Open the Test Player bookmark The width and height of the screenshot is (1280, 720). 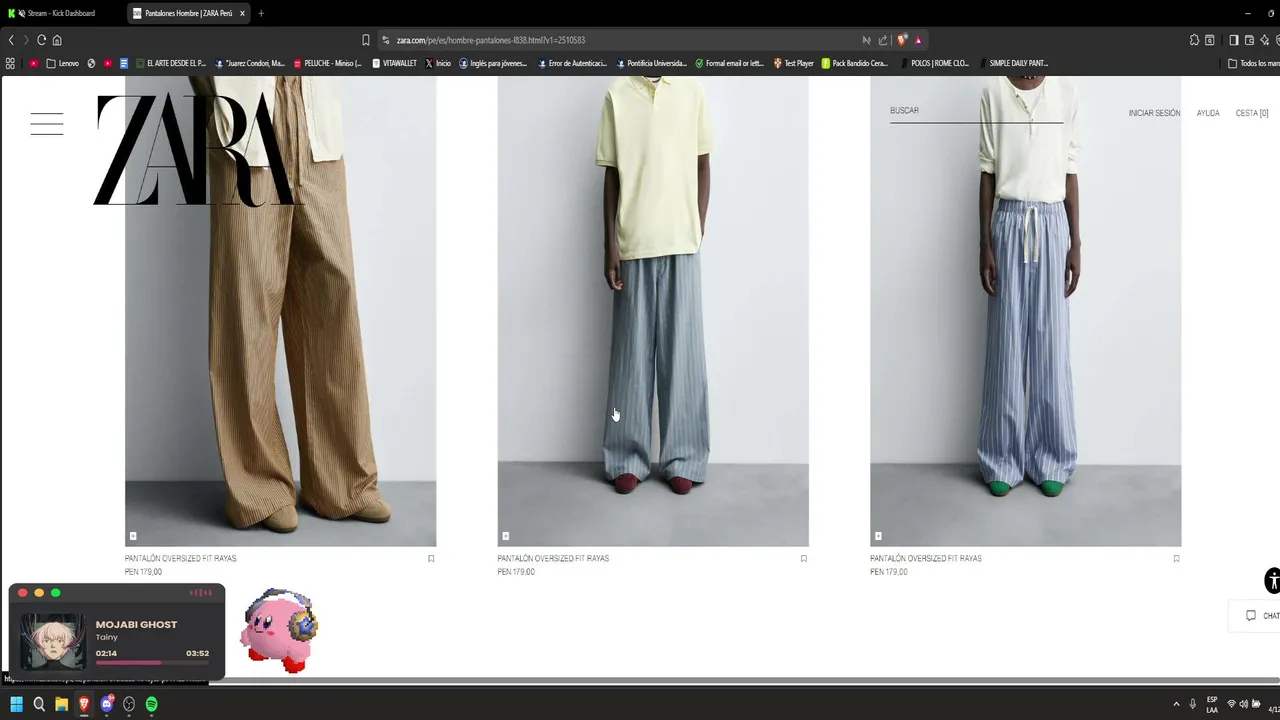tap(793, 63)
